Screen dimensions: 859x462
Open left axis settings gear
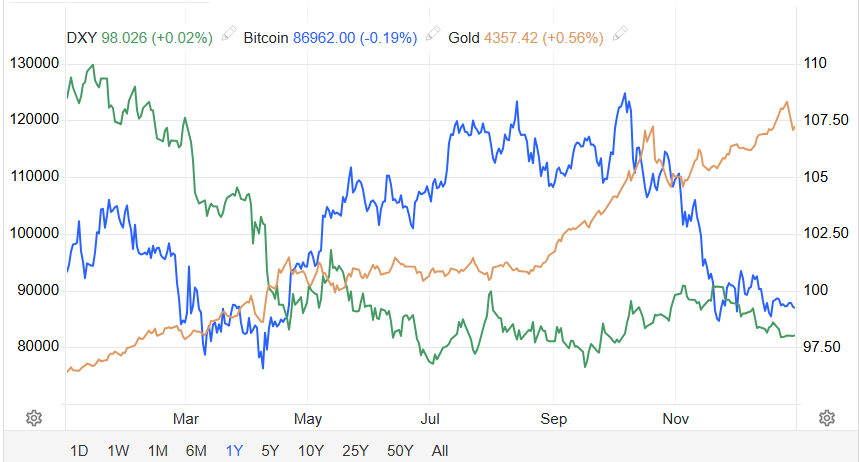pyautogui.click(x=33, y=417)
